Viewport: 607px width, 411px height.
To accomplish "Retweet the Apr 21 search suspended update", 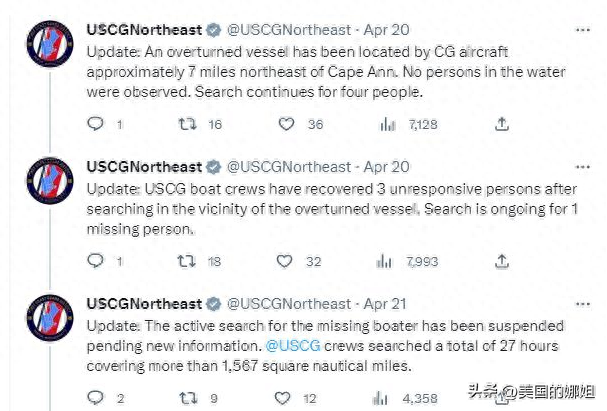I will coord(188,398).
